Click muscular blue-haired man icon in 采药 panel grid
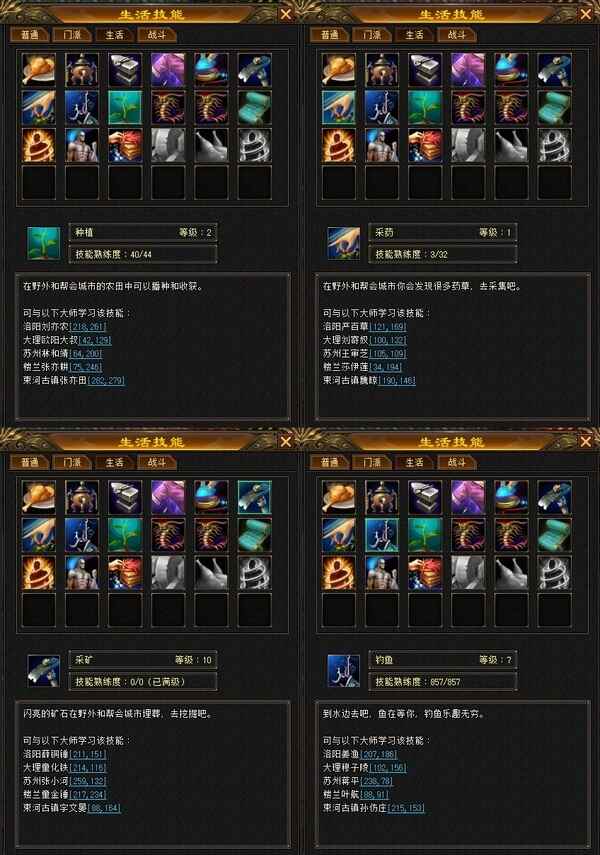Image resolution: width=600 pixels, height=855 pixels. click(382, 145)
